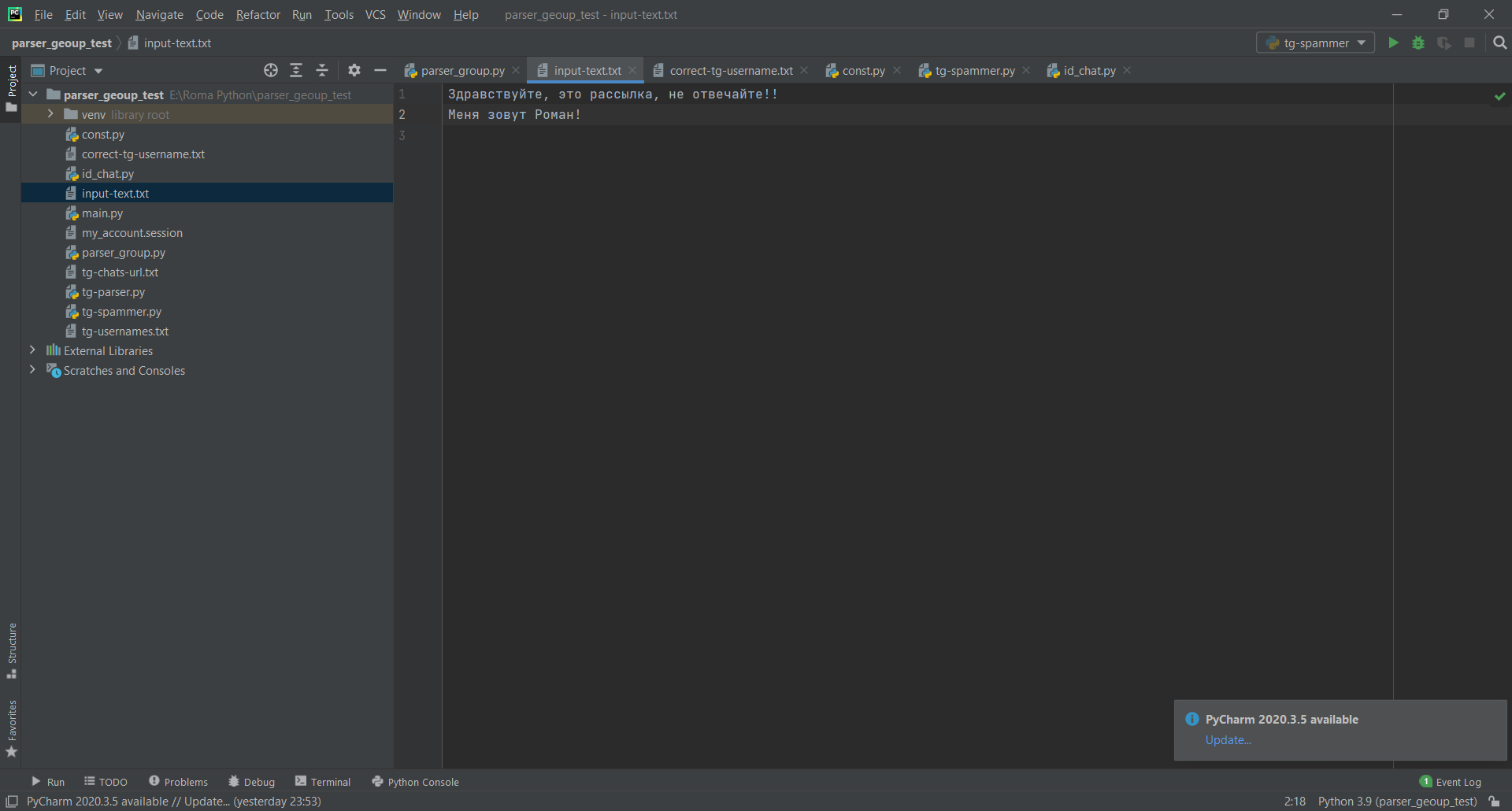The height and width of the screenshot is (811, 1512).
Task: Close the const.py tab
Action: 897,70
